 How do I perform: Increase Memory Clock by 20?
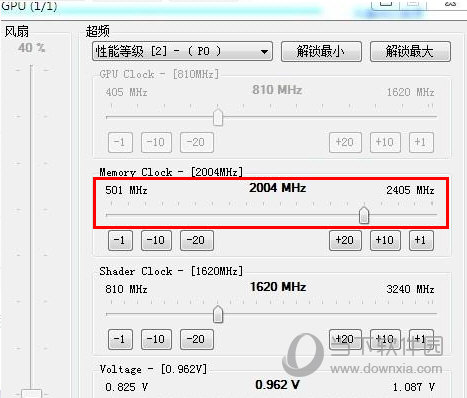point(345,240)
